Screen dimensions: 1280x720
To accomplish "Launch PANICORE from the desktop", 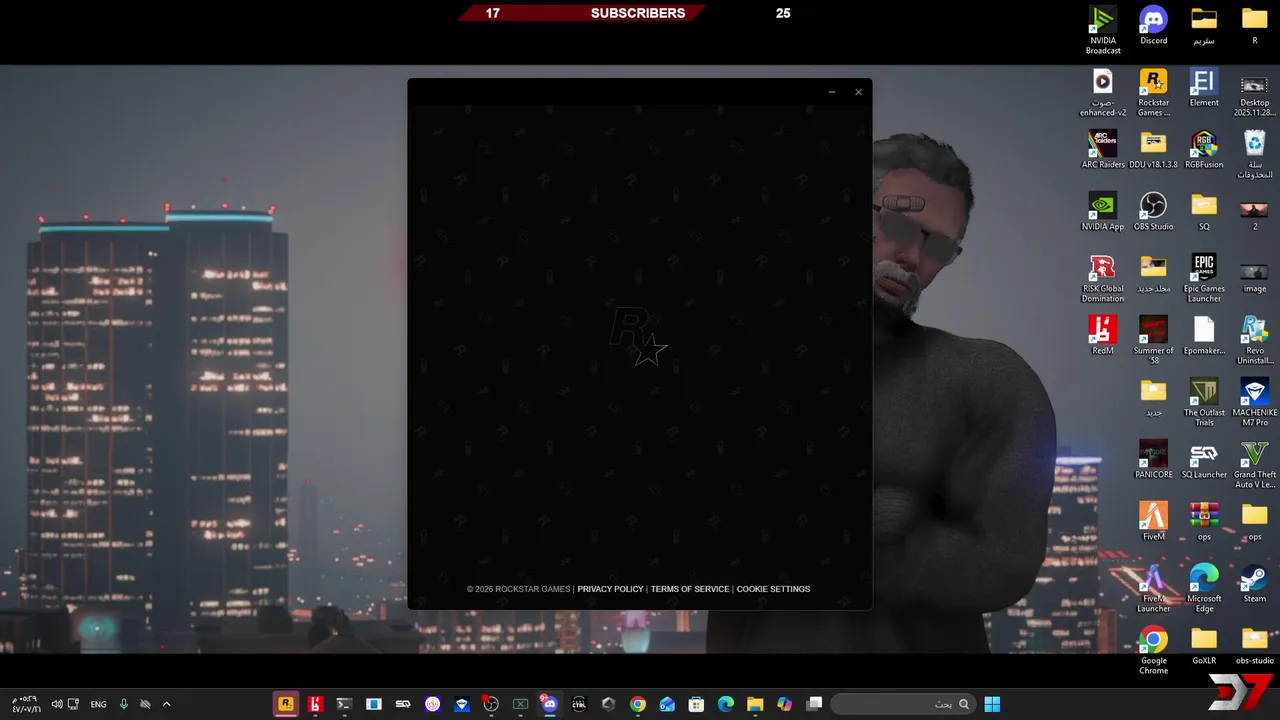I will tap(1153, 460).
